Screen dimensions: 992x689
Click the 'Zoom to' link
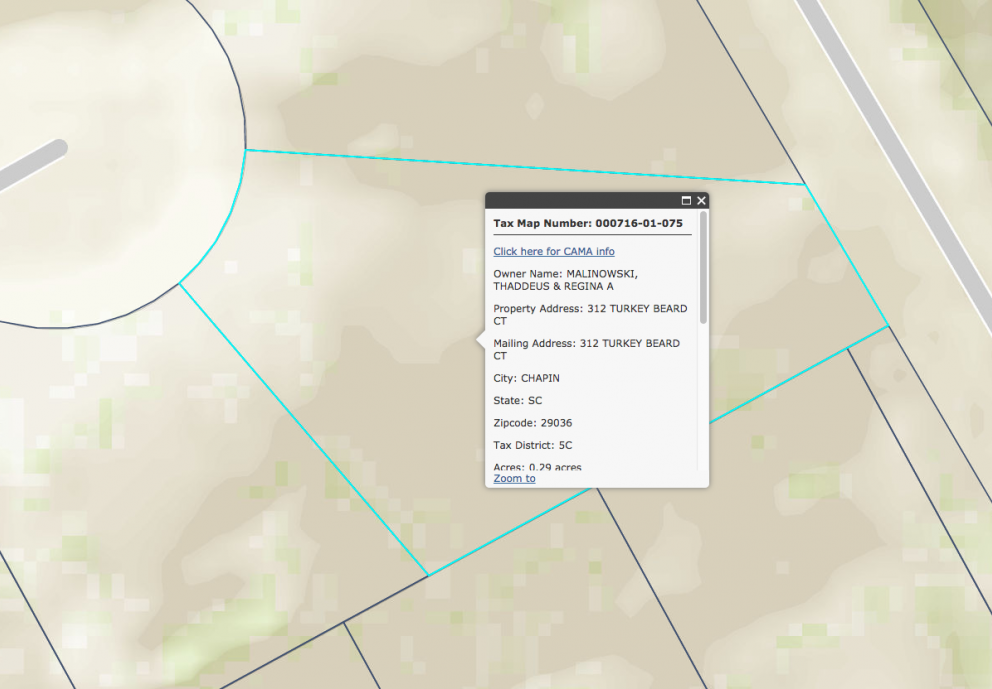point(514,478)
